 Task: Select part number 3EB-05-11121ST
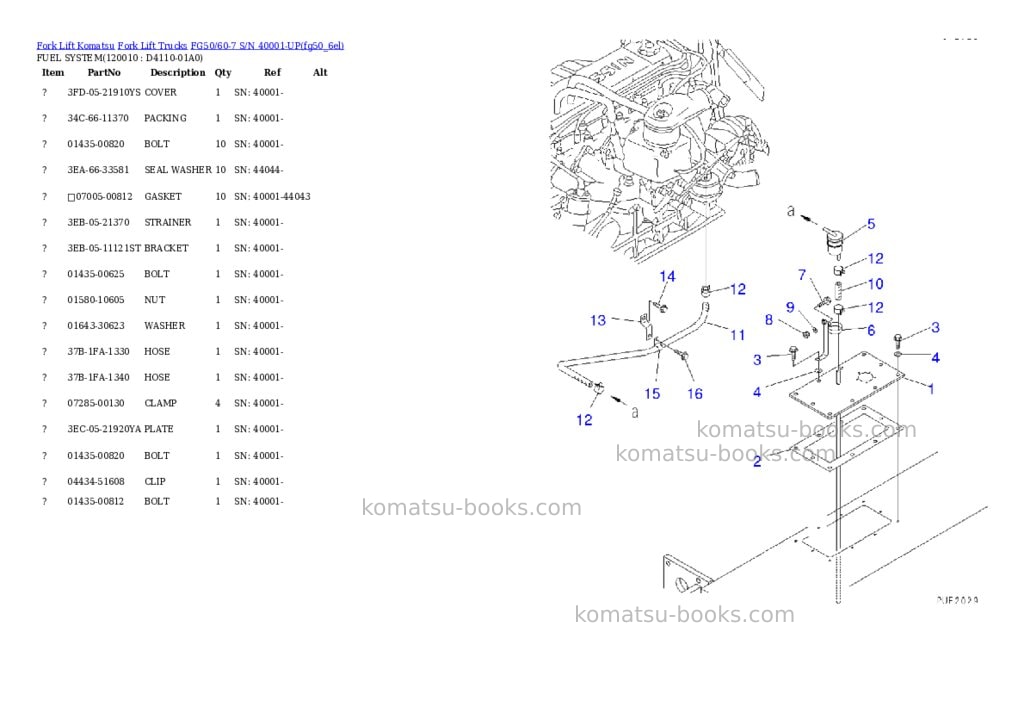[104, 248]
